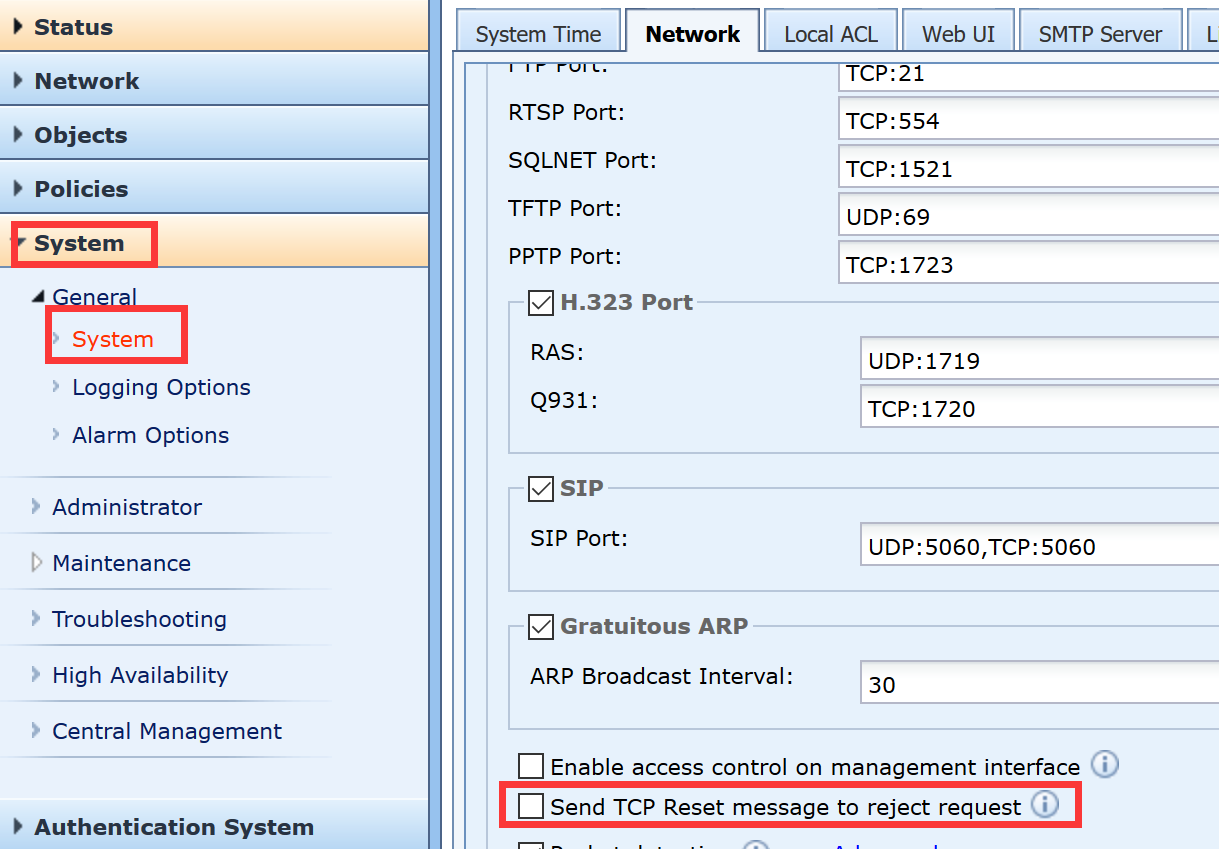Expand the Status section
The image size is (1219, 849).
click(73, 27)
